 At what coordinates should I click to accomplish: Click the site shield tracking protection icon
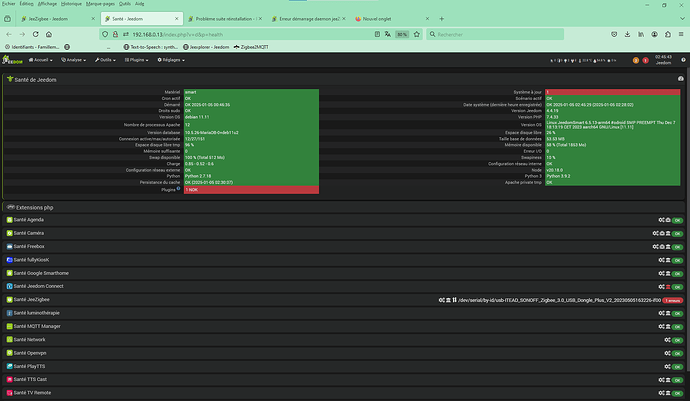(x=105, y=34)
